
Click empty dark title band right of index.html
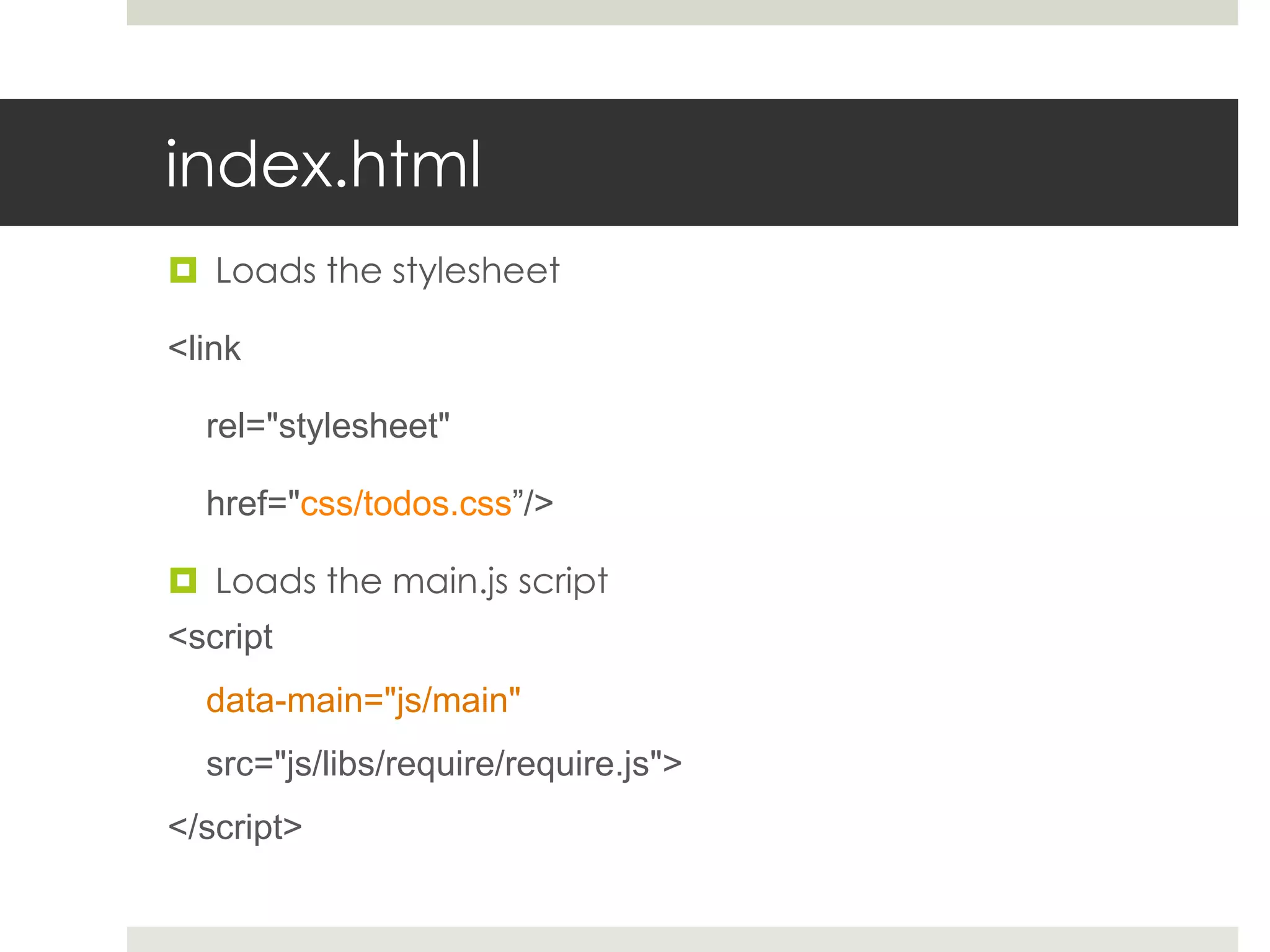868,162
